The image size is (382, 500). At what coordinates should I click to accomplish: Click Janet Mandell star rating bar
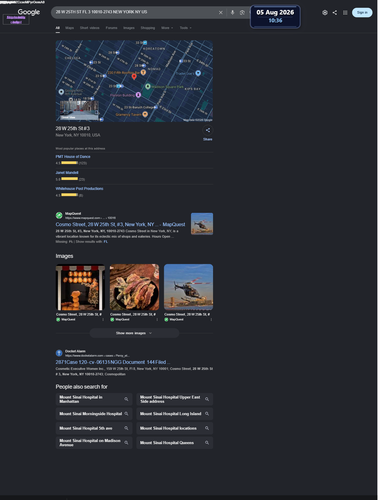69,179
